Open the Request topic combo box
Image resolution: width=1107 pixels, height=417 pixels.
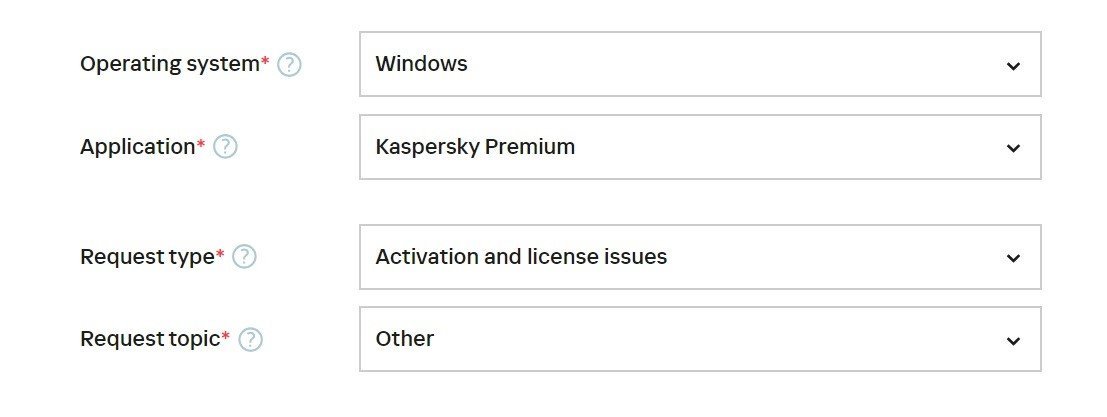pos(699,339)
